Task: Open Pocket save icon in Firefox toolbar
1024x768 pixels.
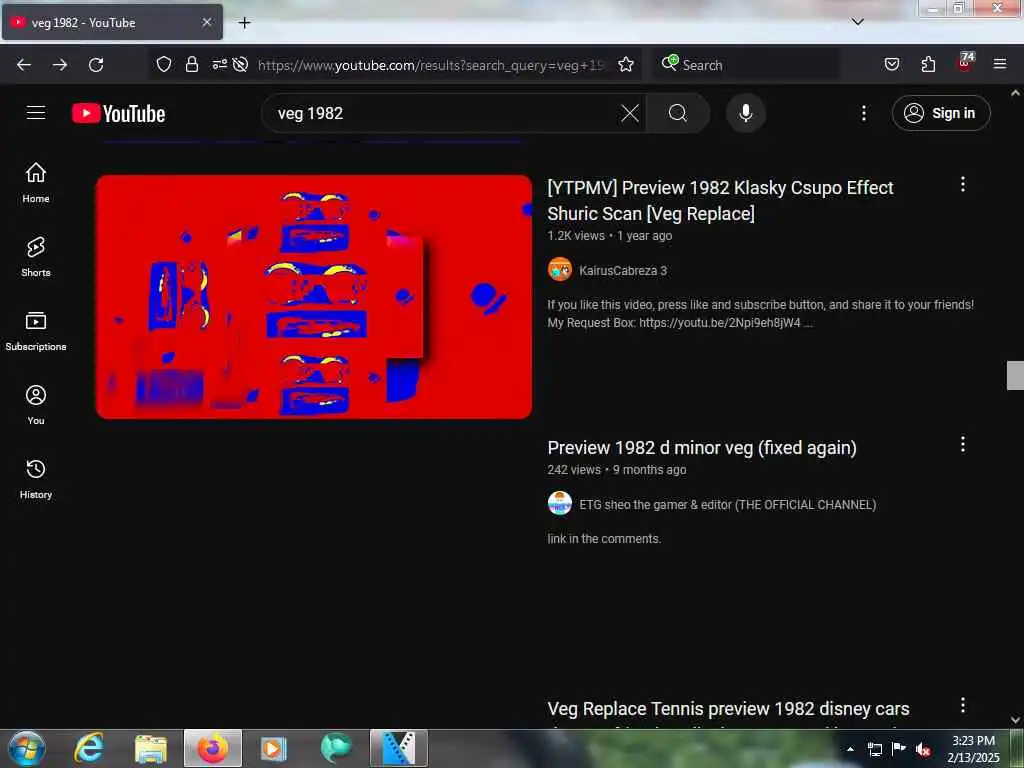Action: (x=891, y=64)
